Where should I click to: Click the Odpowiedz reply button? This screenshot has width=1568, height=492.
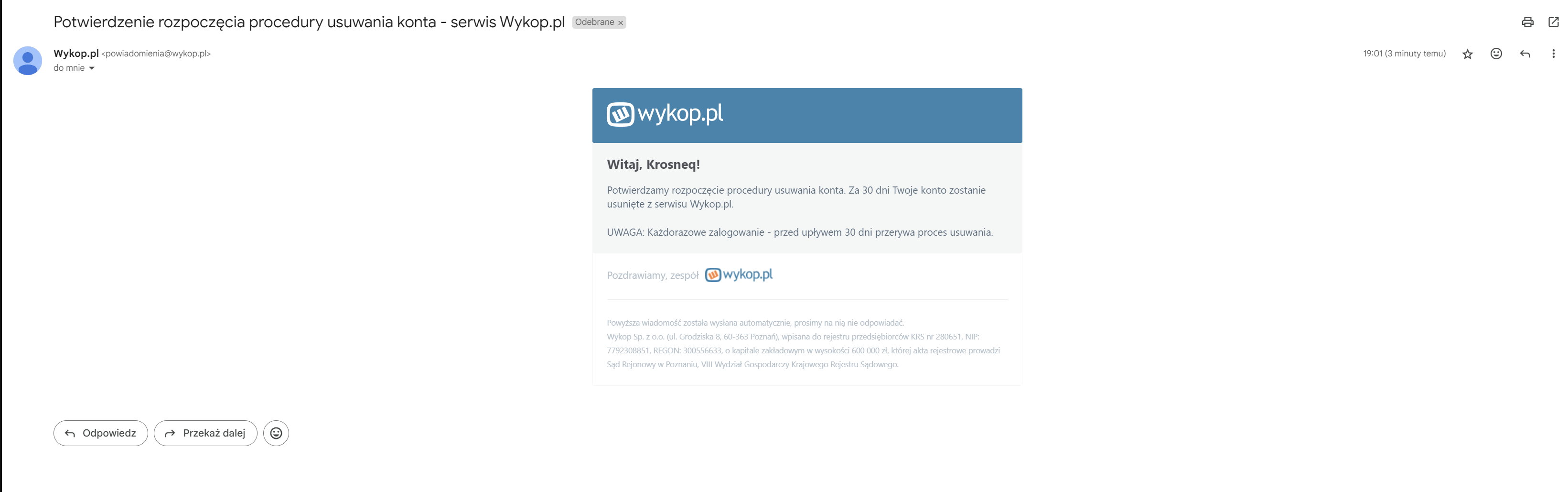coord(100,433)
